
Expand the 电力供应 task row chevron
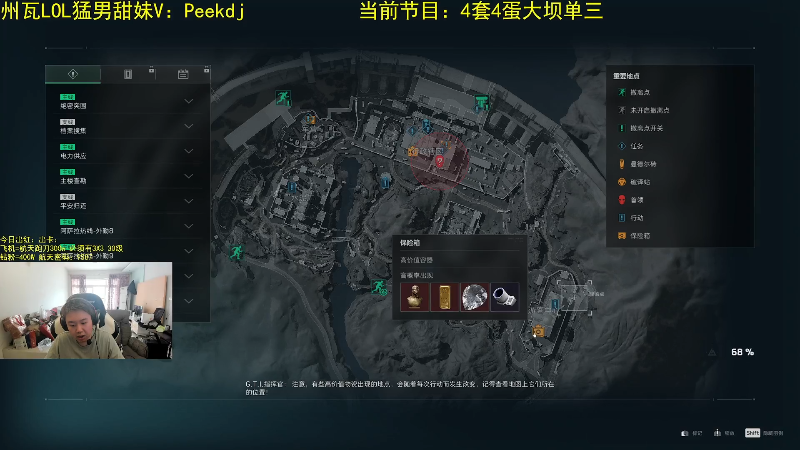(189, 151)
